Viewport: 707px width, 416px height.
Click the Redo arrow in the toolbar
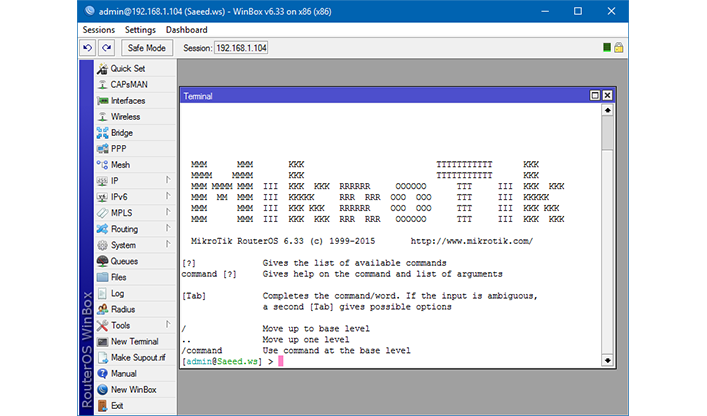point(106,47)
